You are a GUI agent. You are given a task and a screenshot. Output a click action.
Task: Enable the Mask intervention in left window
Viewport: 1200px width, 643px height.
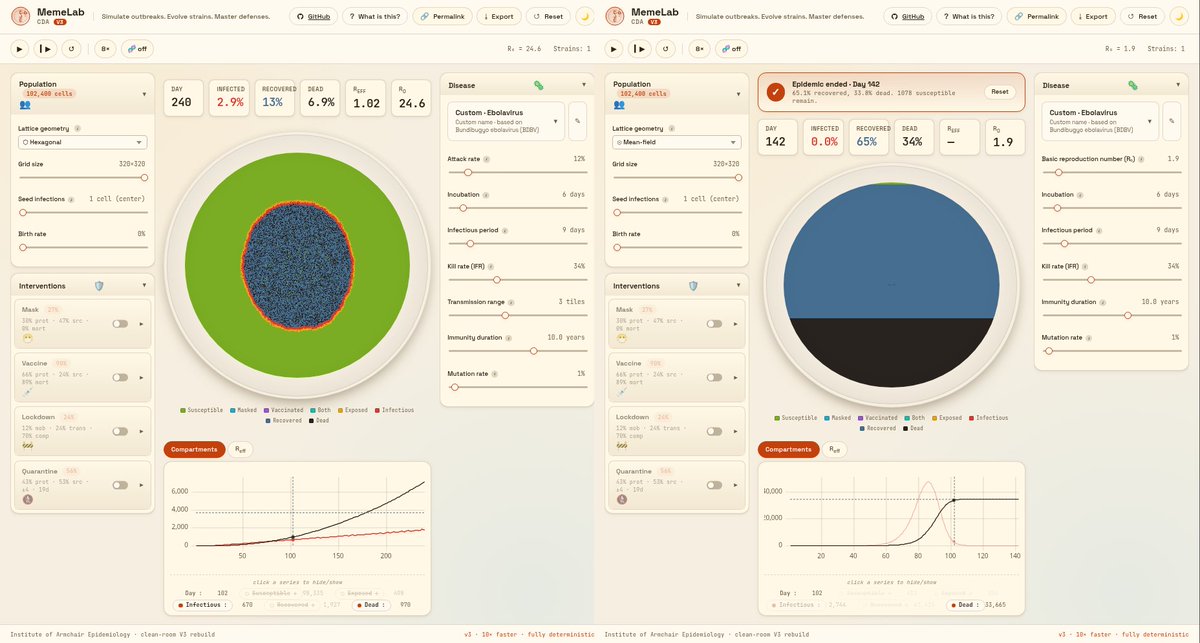coord(121,323)
